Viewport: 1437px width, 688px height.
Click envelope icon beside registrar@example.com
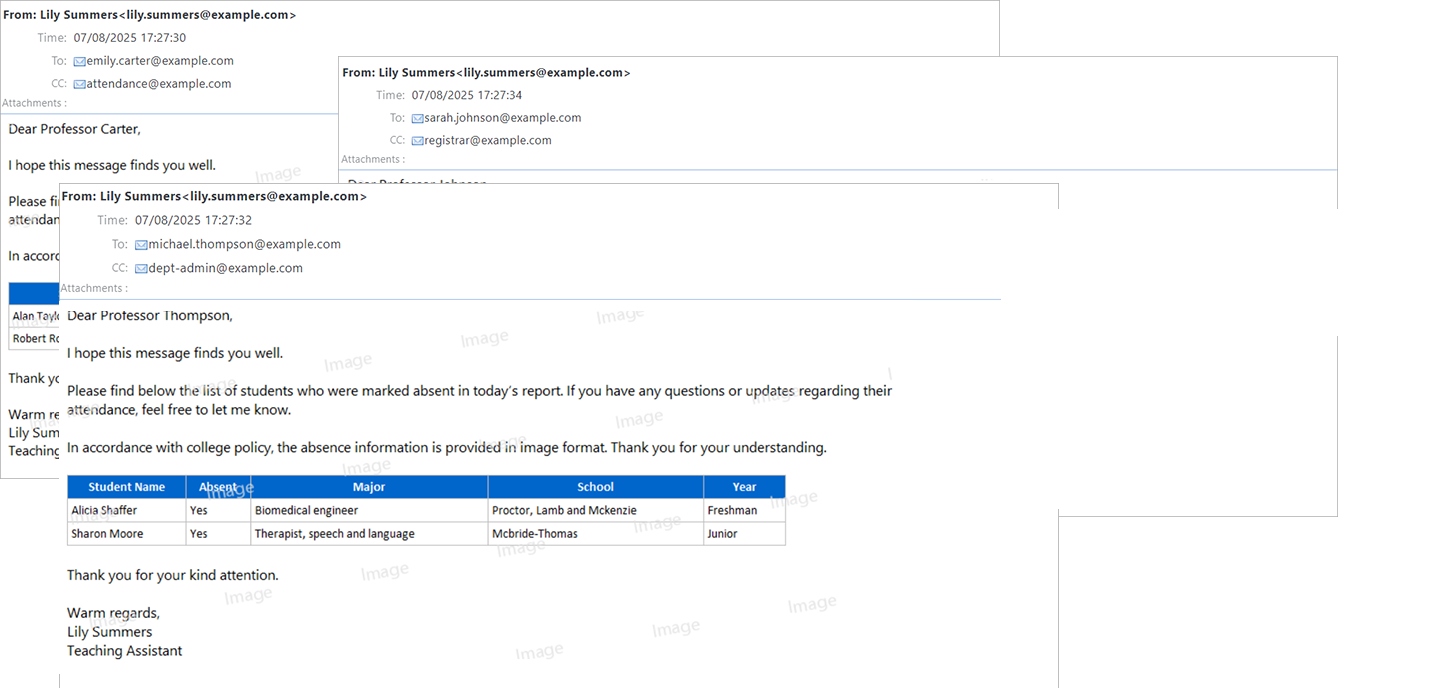tap(417, 141)
